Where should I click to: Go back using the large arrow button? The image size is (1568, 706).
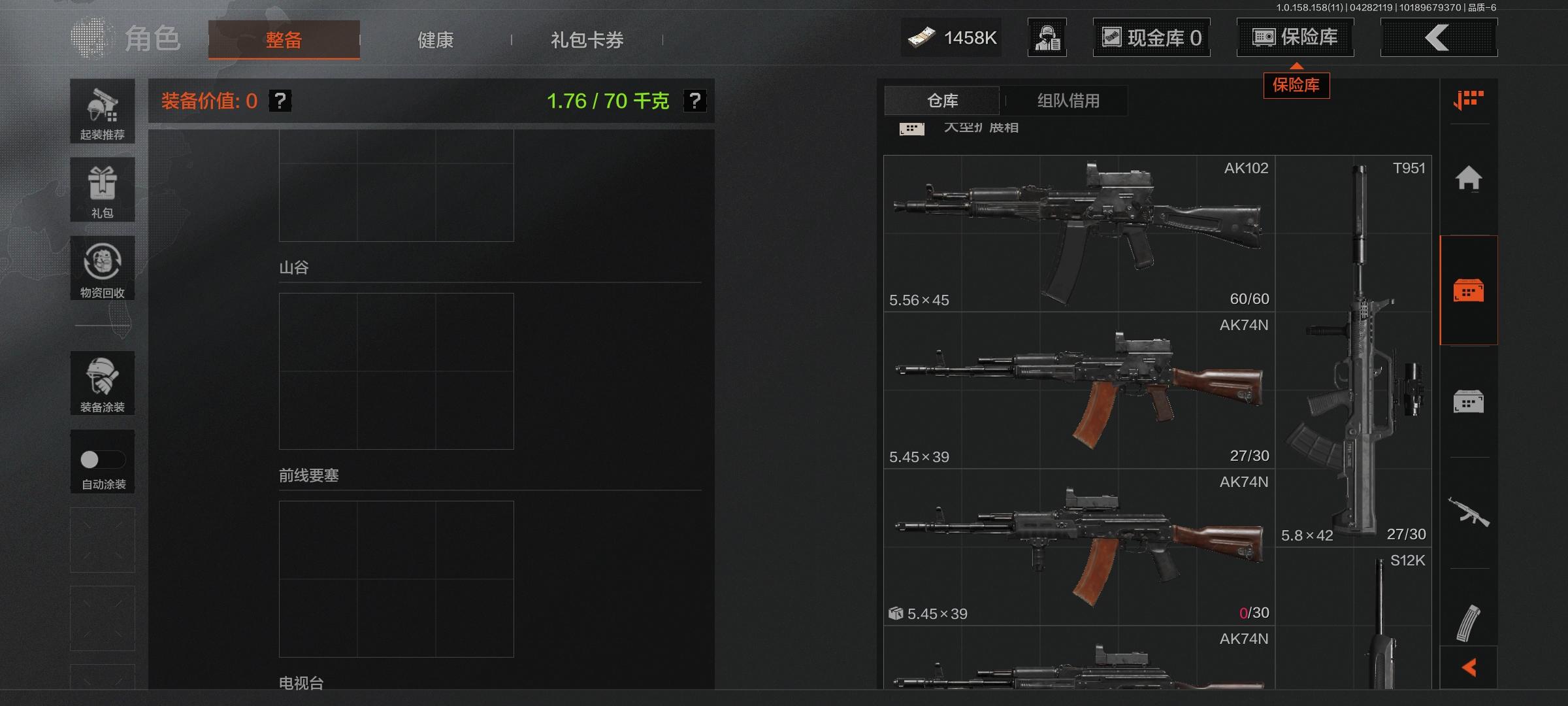click(x=1439, y=38)
